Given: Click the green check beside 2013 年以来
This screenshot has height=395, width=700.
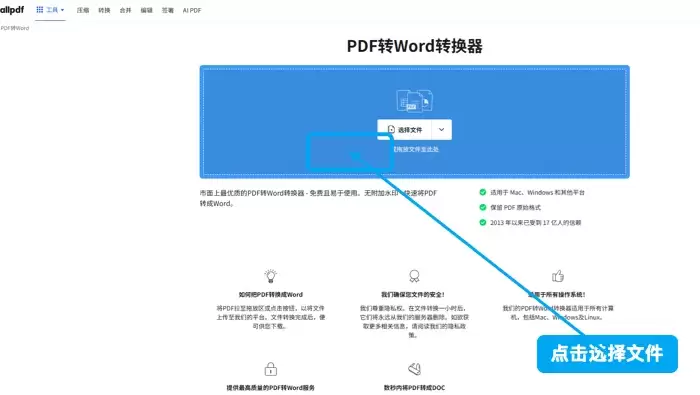Looking at the screenshot, I should tap(483, 222).
